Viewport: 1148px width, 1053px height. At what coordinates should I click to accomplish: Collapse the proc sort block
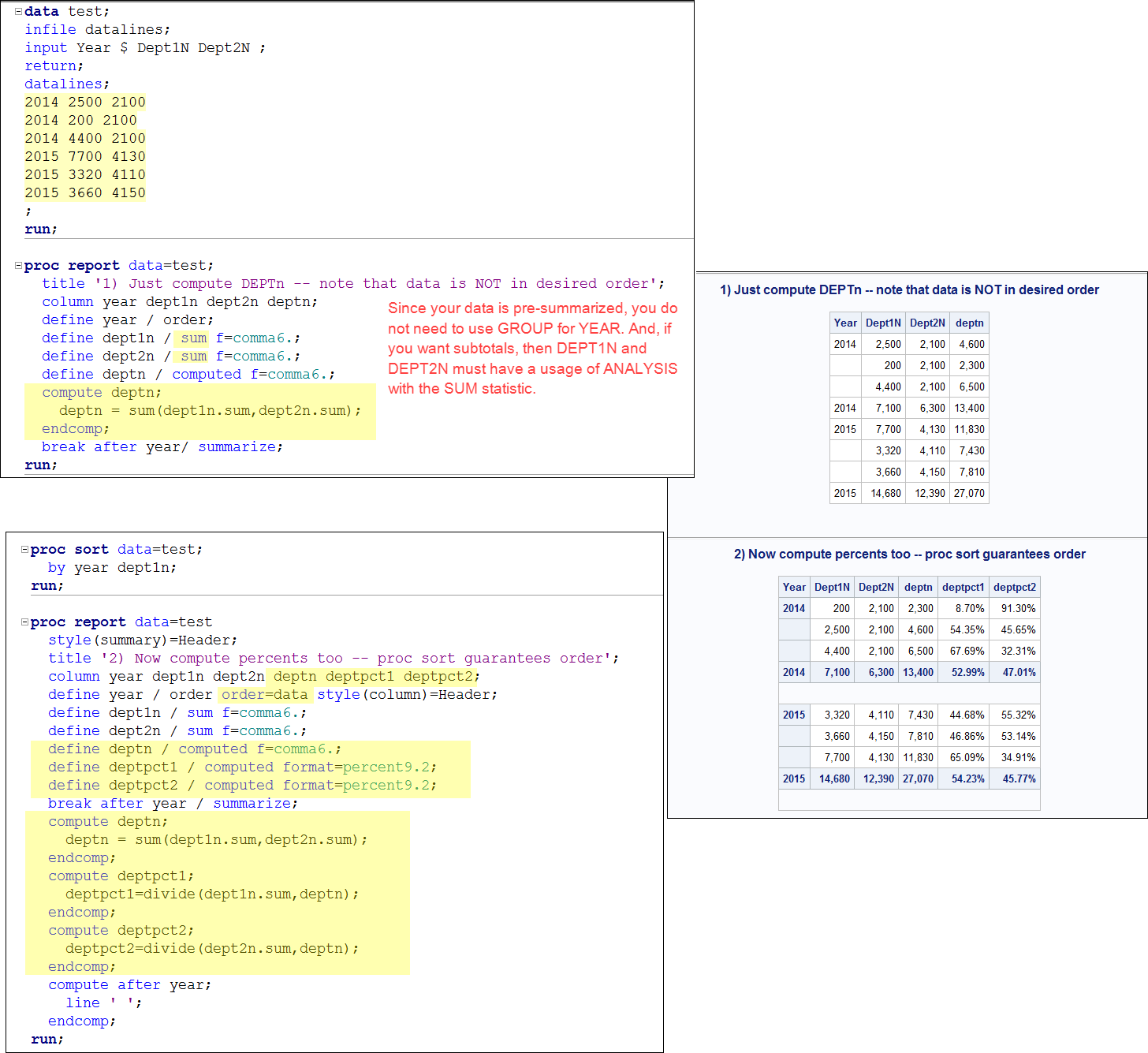[x=24, y=550]
